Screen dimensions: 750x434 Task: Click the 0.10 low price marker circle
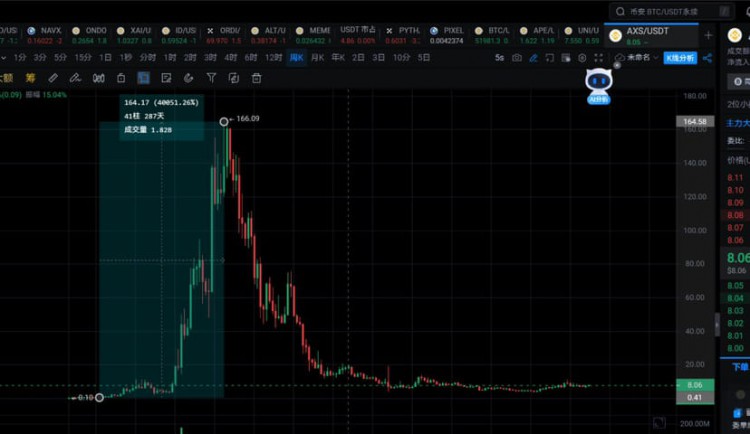click(x=99, y=397)
